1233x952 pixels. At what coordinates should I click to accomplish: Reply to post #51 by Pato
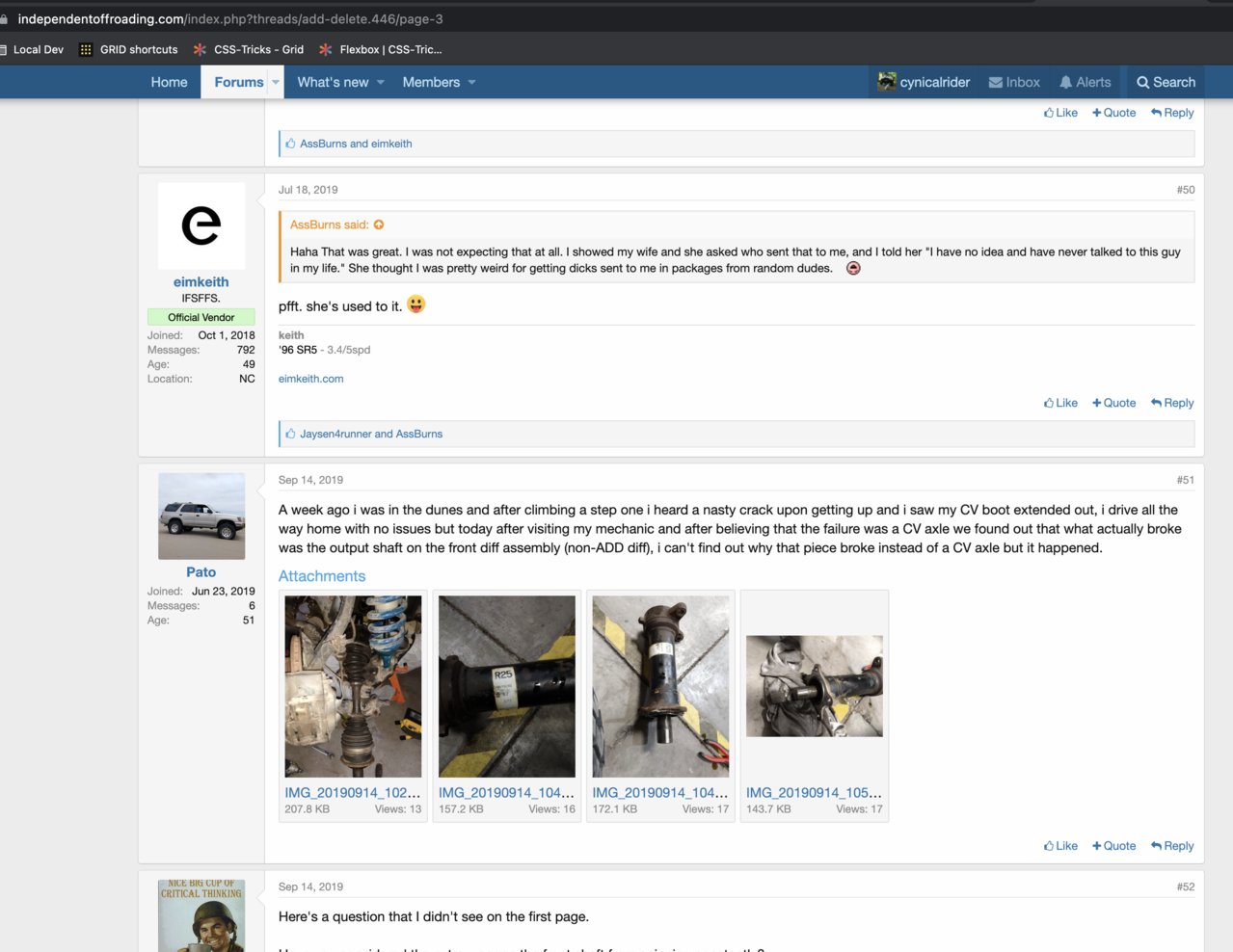[x=1172, y=846]
